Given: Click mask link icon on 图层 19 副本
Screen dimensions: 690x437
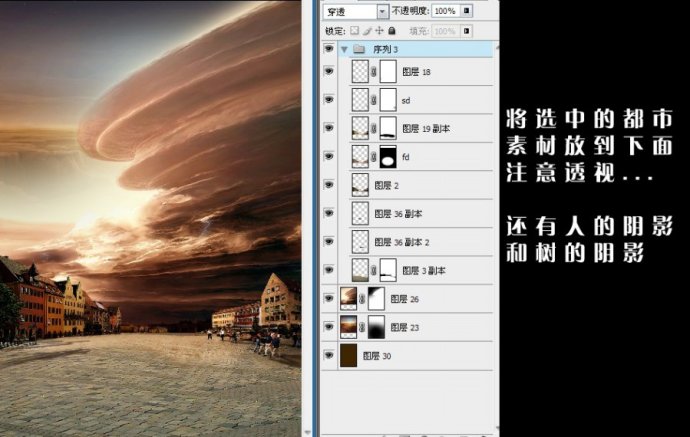Looking at the screenshot, I should (374, 129).
